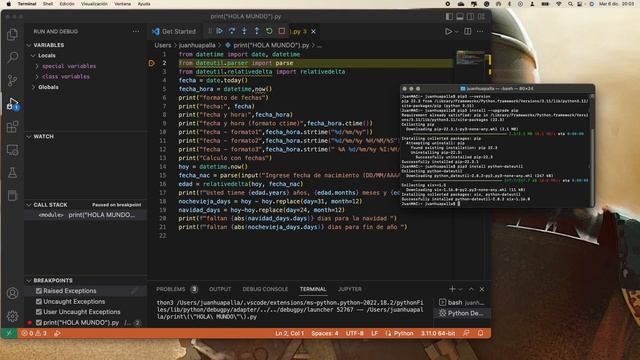Image resolution: width=640 pixels, height=360 pixels.
Task: Maximize the bottom panel
Action: (471, 289)
